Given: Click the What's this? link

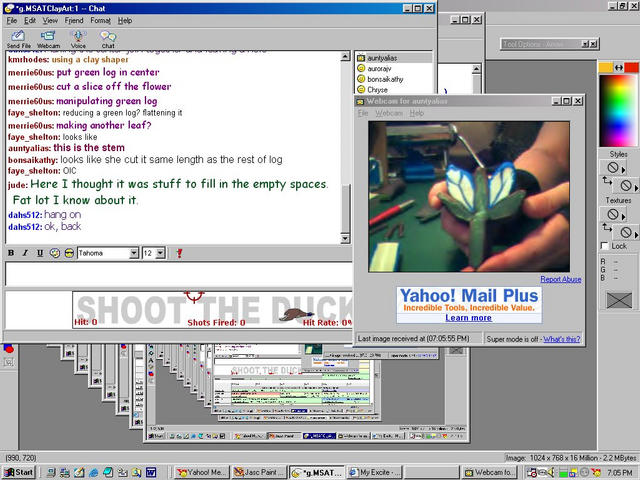Looking at the screenshot, I should tap(562, 339).
